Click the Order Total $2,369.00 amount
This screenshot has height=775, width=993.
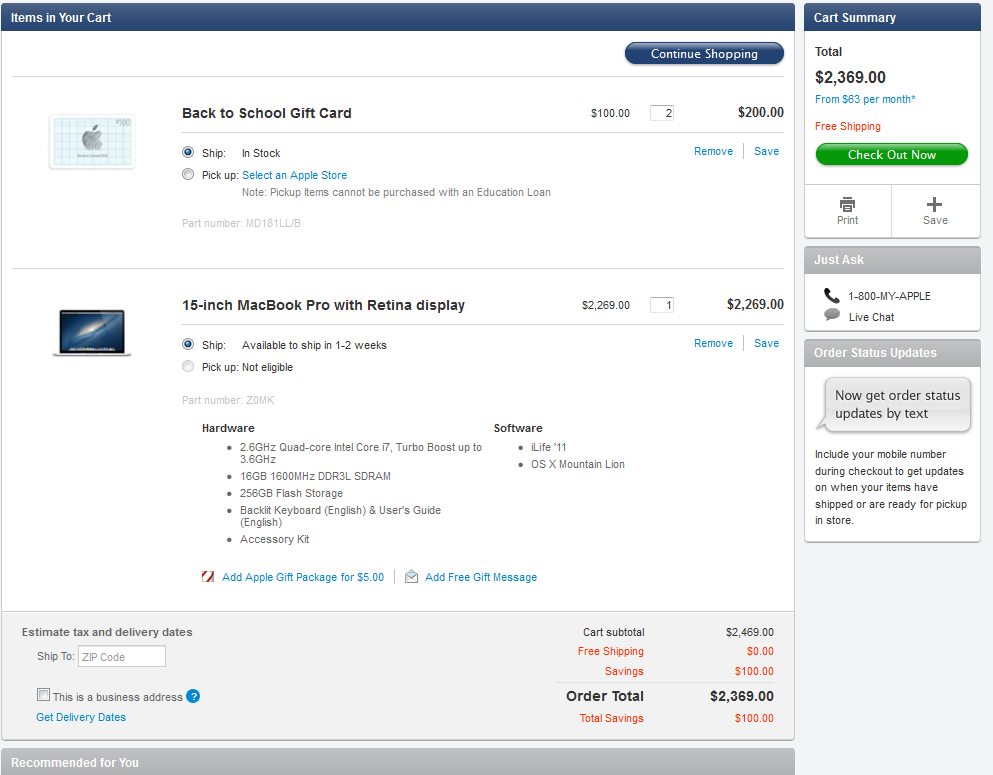tap(742, 696)
